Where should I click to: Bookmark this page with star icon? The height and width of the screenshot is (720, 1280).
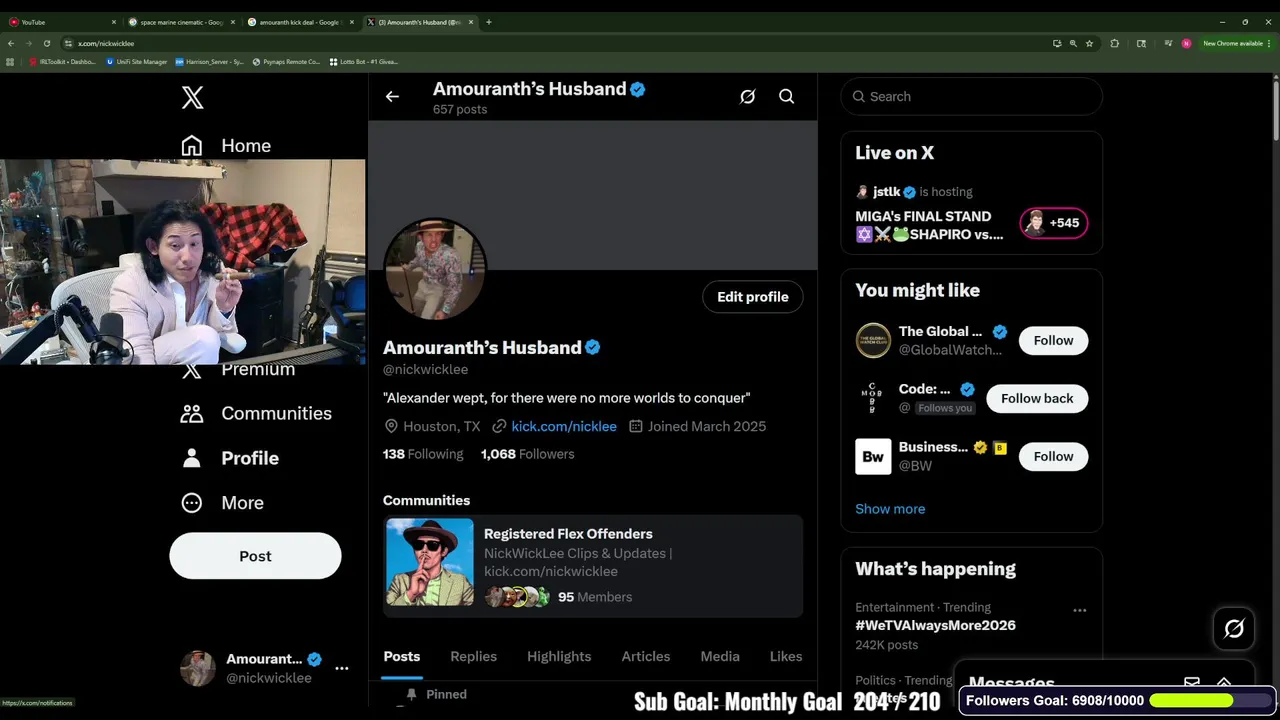pos(1089,43)
